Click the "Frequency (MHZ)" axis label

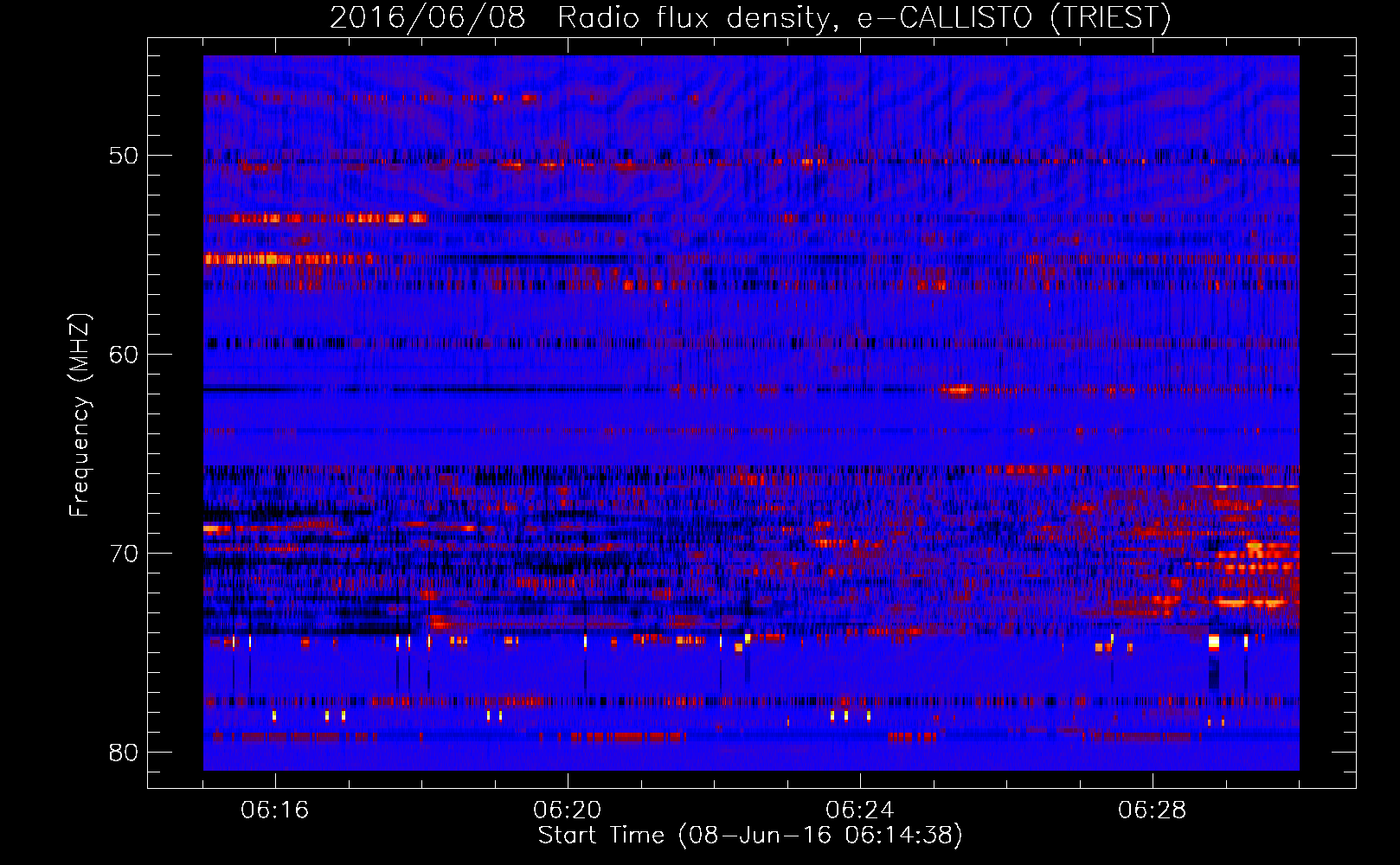(80, 415)
